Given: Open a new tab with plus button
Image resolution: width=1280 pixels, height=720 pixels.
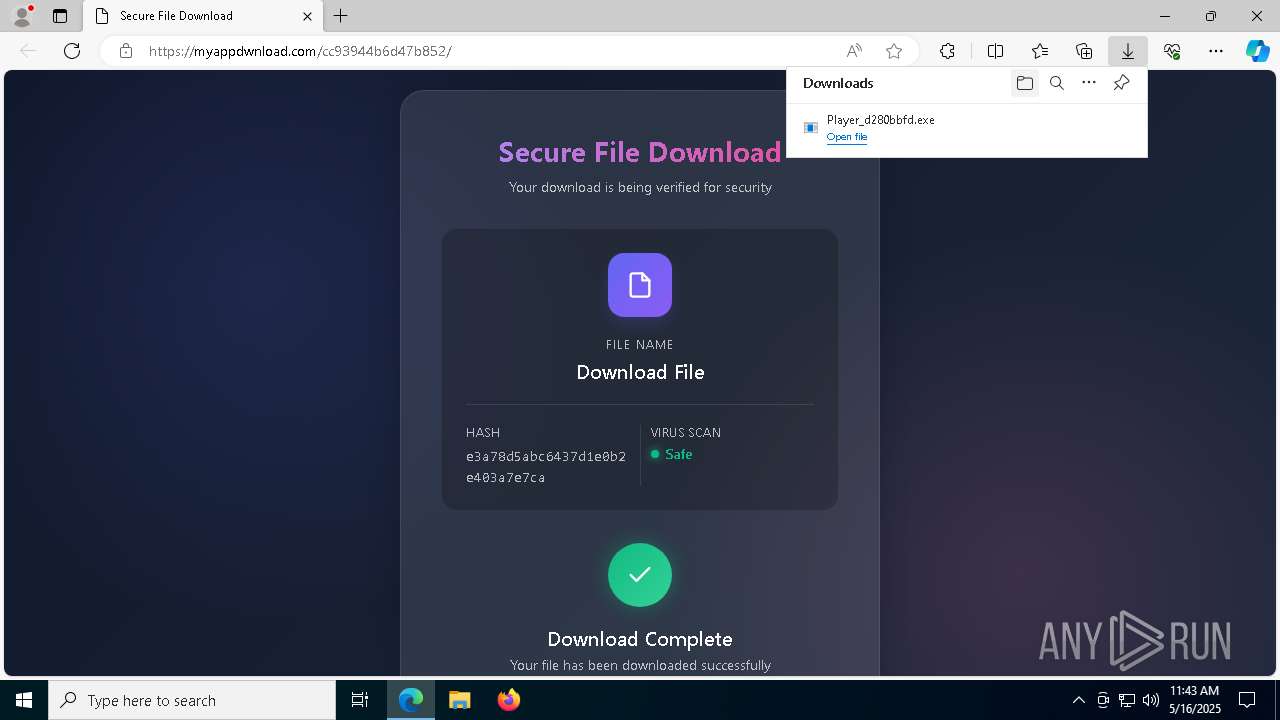Looking at the screenshot, I should pyautogui.click(x=341, y=16).
